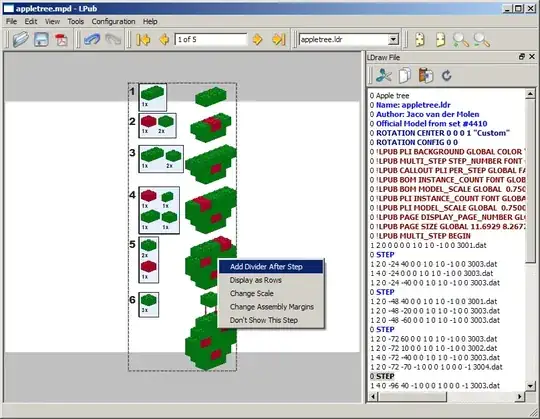Open the Configuration menu

point(113,21)
